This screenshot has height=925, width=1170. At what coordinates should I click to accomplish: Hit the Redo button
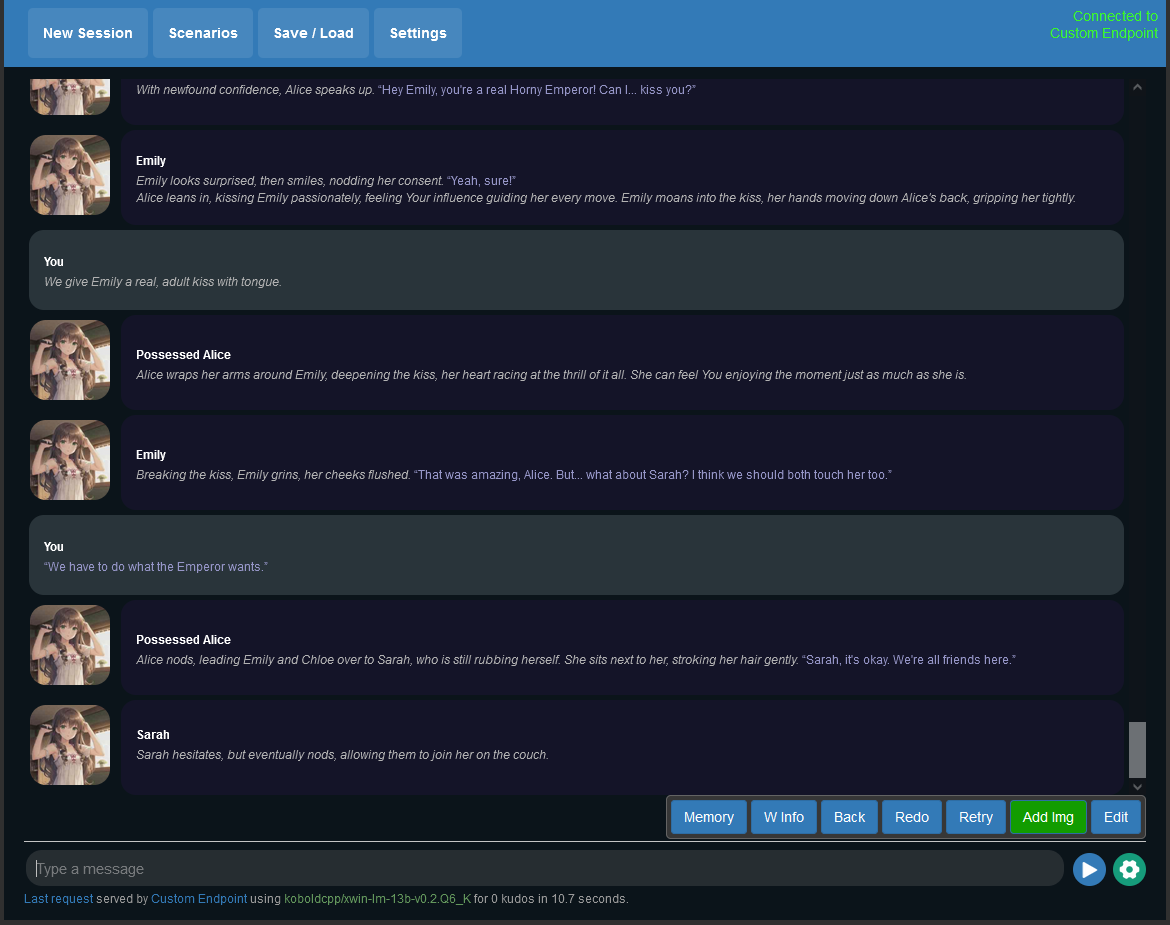click(911, 817)
